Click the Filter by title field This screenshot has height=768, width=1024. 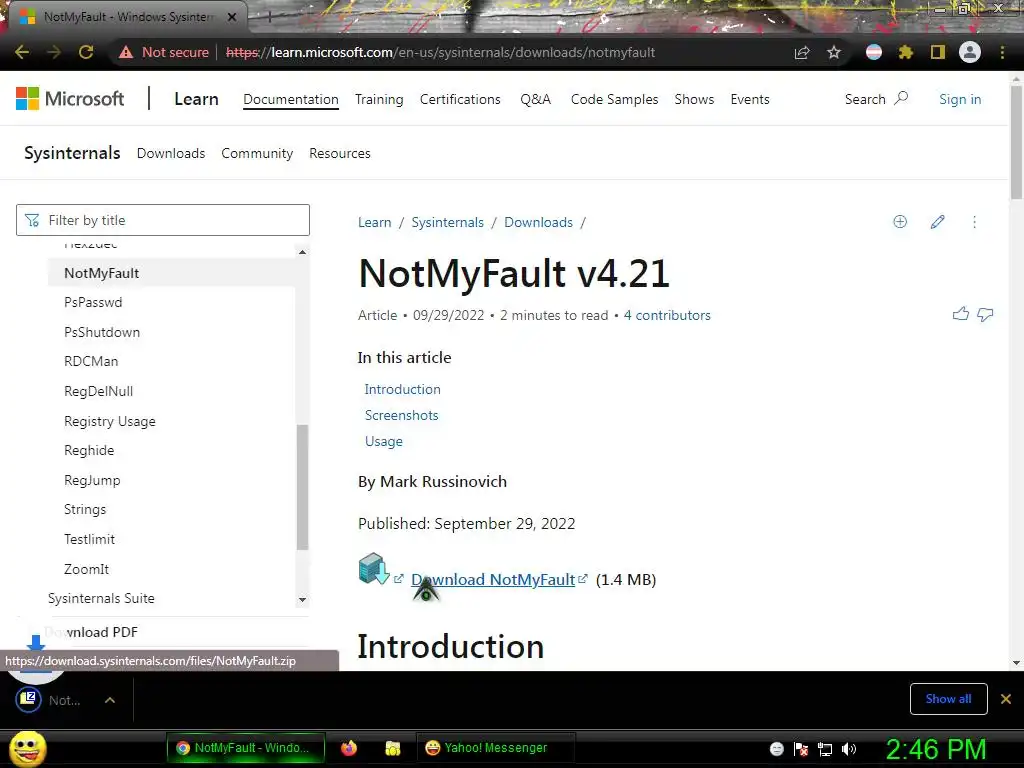coord(163,220)
